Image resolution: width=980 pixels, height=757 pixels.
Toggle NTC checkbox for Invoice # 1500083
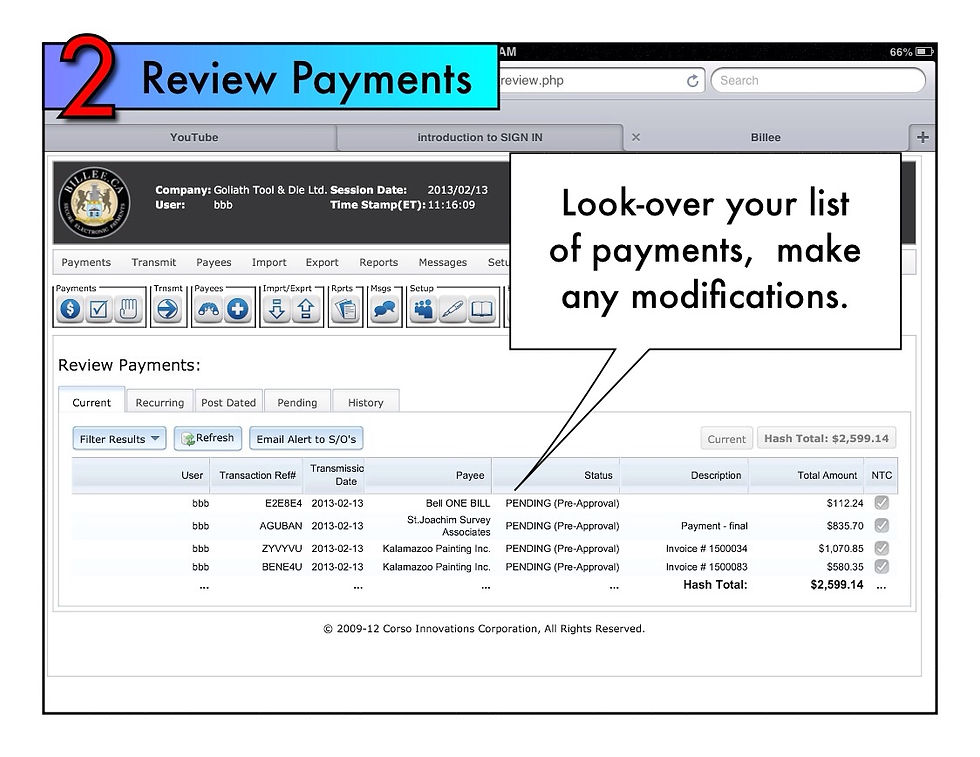pyautogui.click(x=882, y=566)
